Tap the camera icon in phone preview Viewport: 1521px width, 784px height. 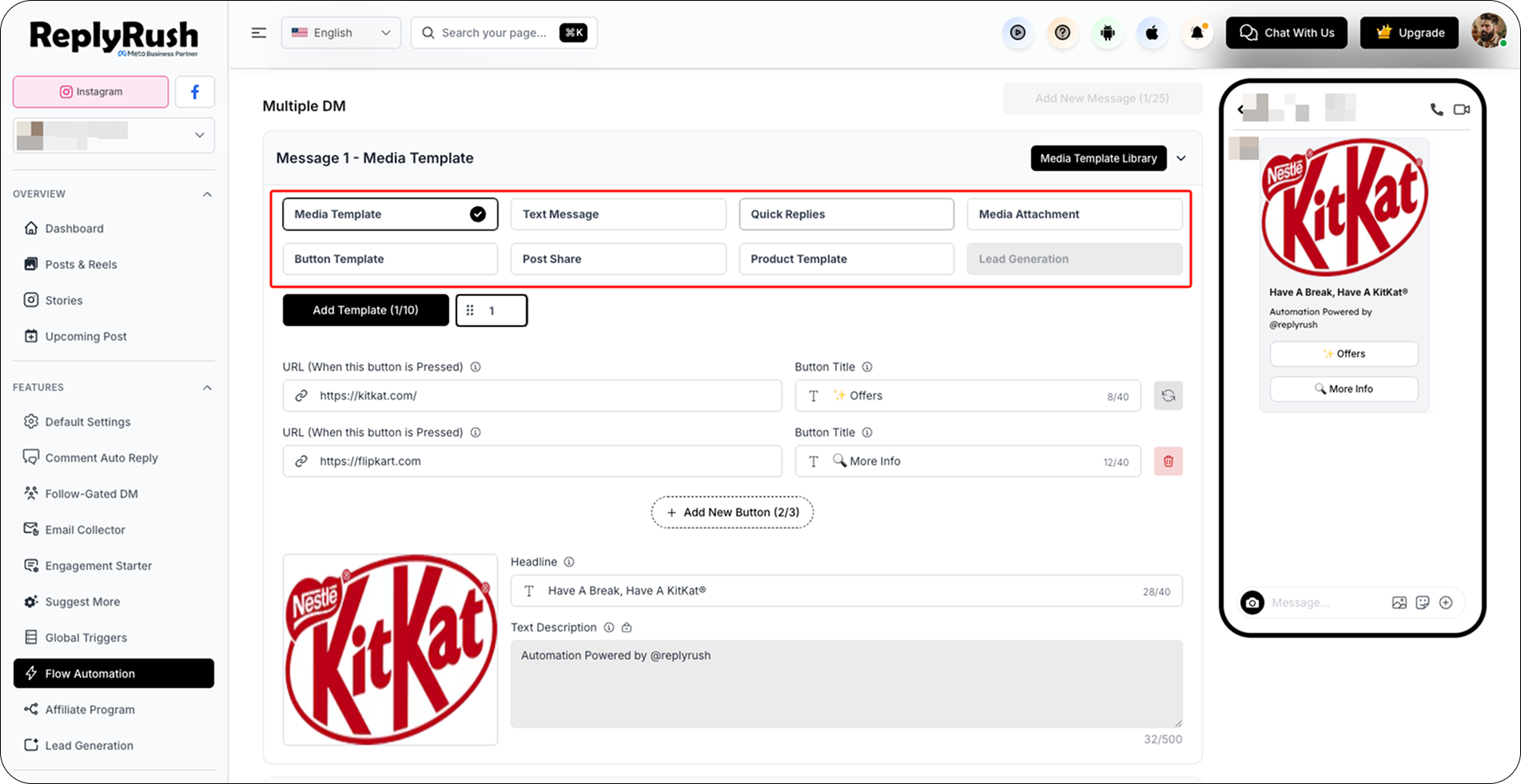1252,603
